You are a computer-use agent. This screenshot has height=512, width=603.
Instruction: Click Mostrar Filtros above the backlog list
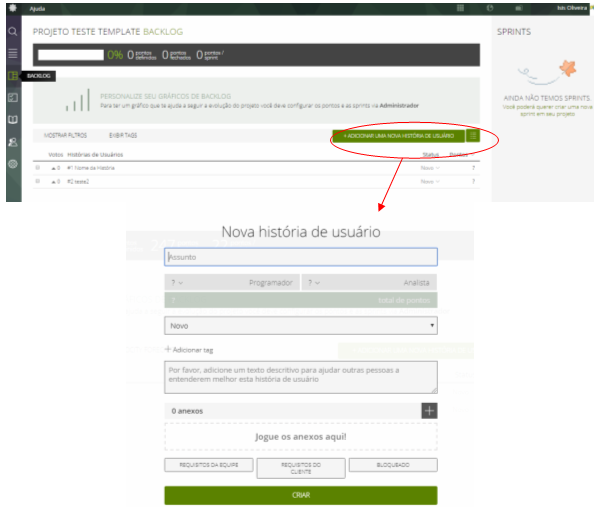[65, 134]
